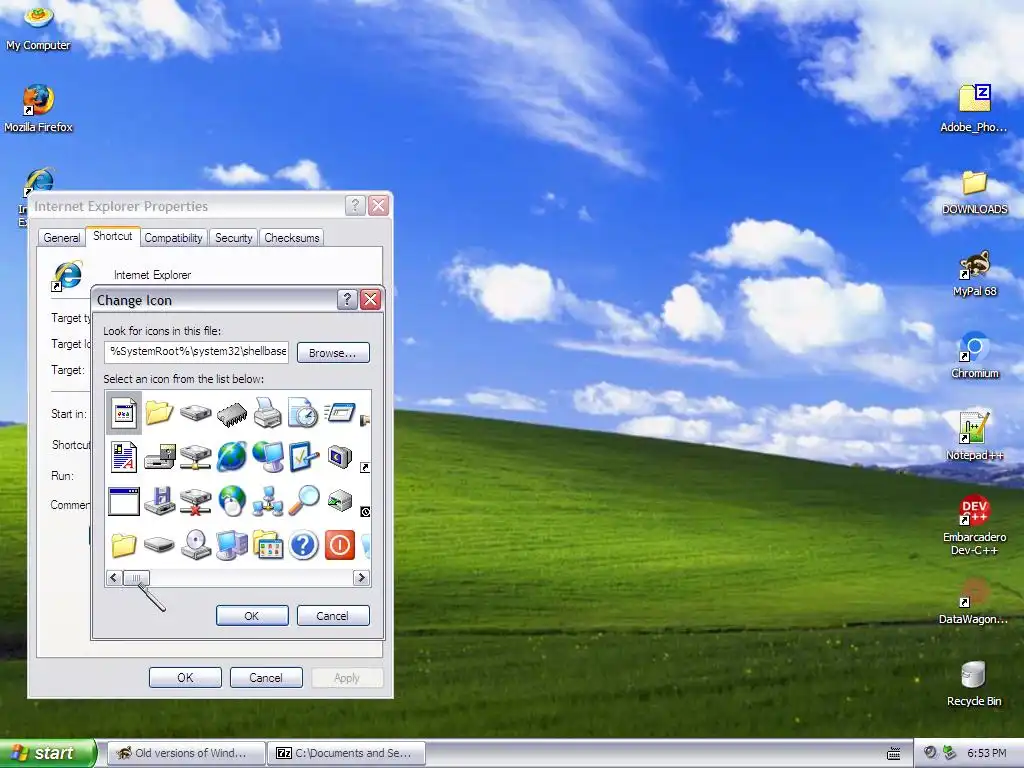The height and width of the screenshot is (768, 1024).
Task: Choose the flat removable drive icon in bottom row
Action: point(159,544)
